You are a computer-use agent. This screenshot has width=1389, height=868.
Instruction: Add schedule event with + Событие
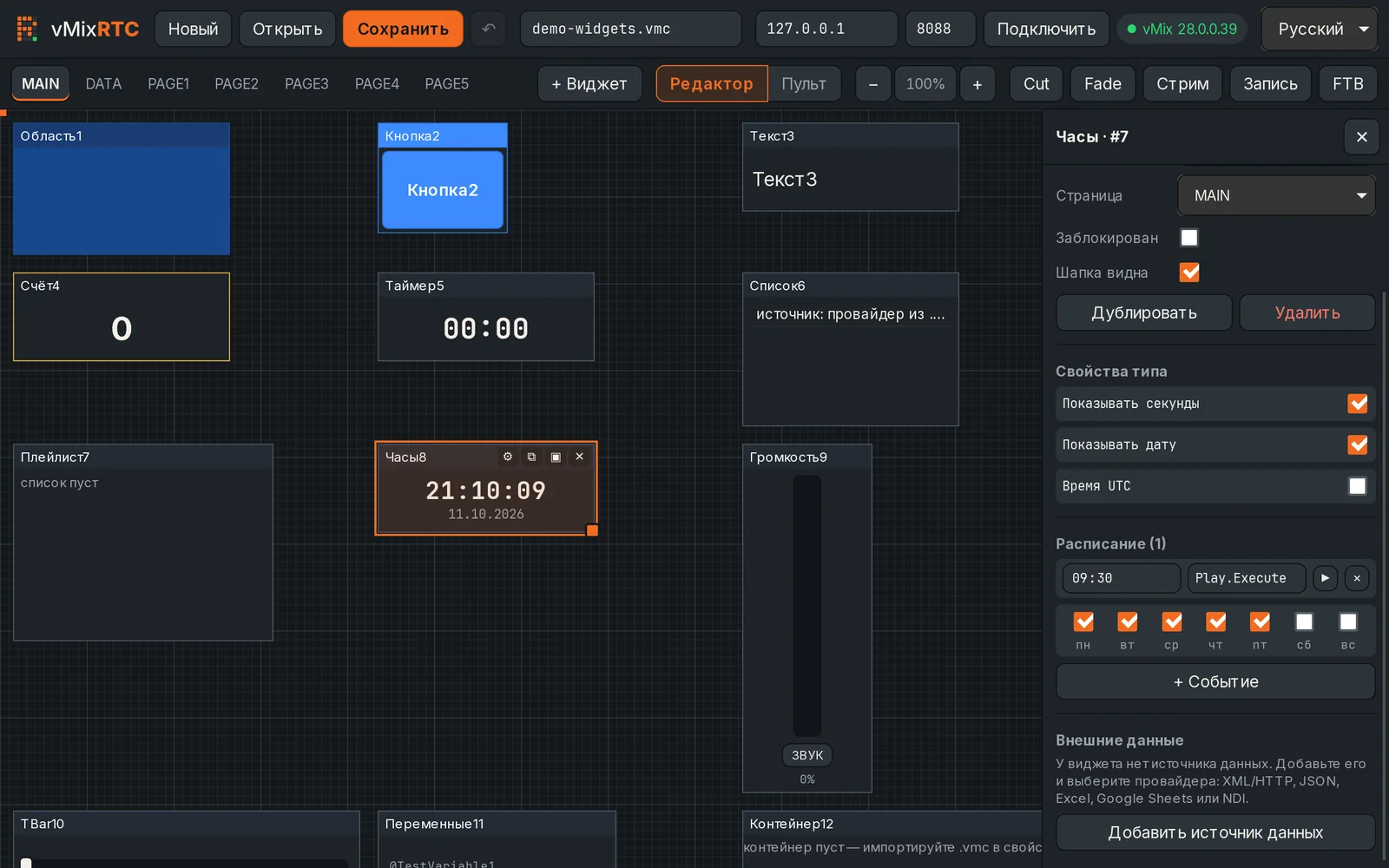pos(1215,681)
